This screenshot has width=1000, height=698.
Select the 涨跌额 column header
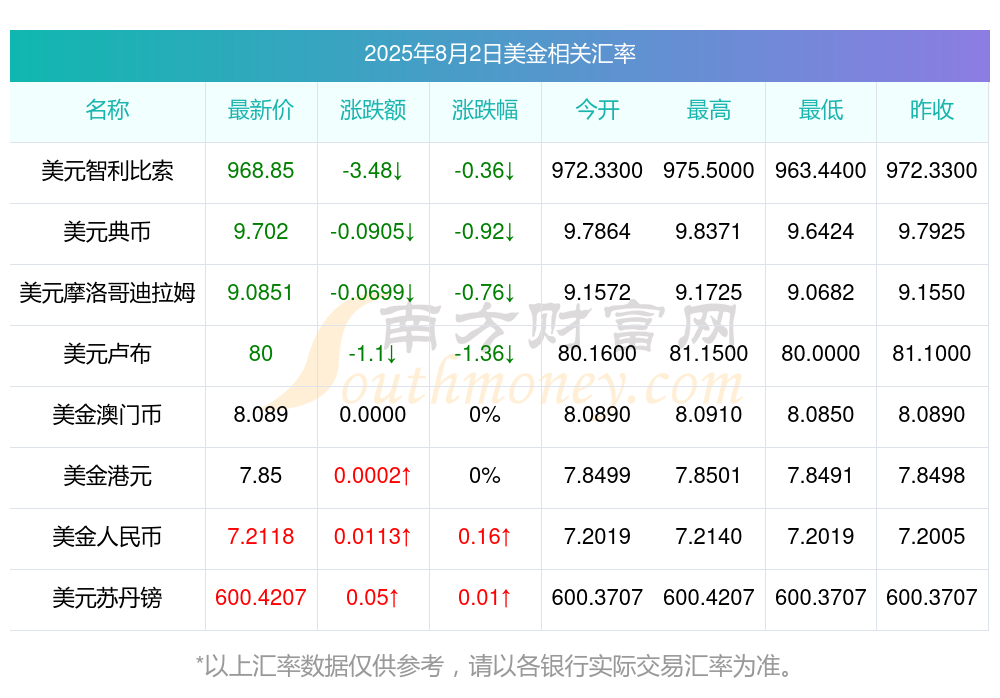point(372,110)
